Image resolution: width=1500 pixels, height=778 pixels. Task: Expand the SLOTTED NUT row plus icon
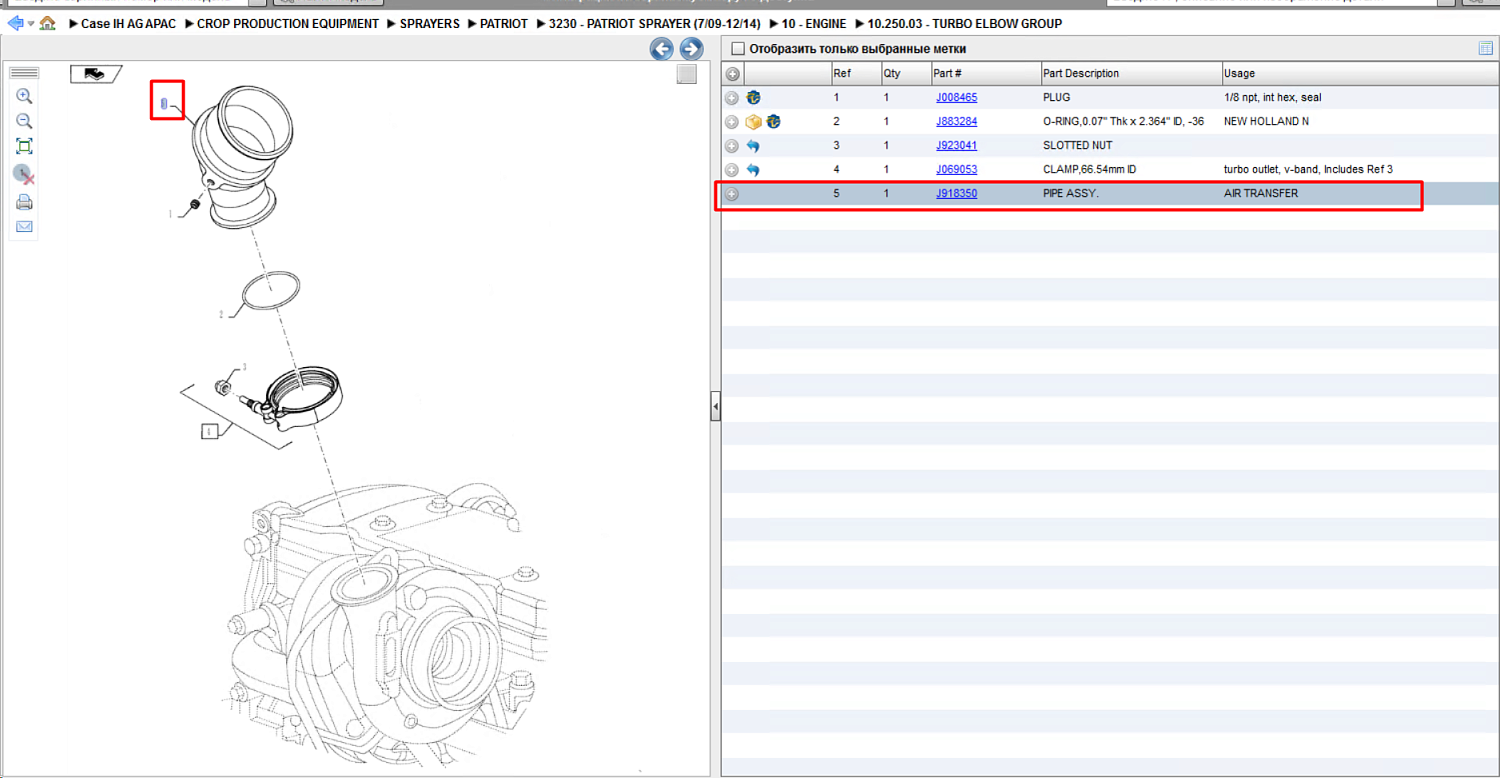732,146
